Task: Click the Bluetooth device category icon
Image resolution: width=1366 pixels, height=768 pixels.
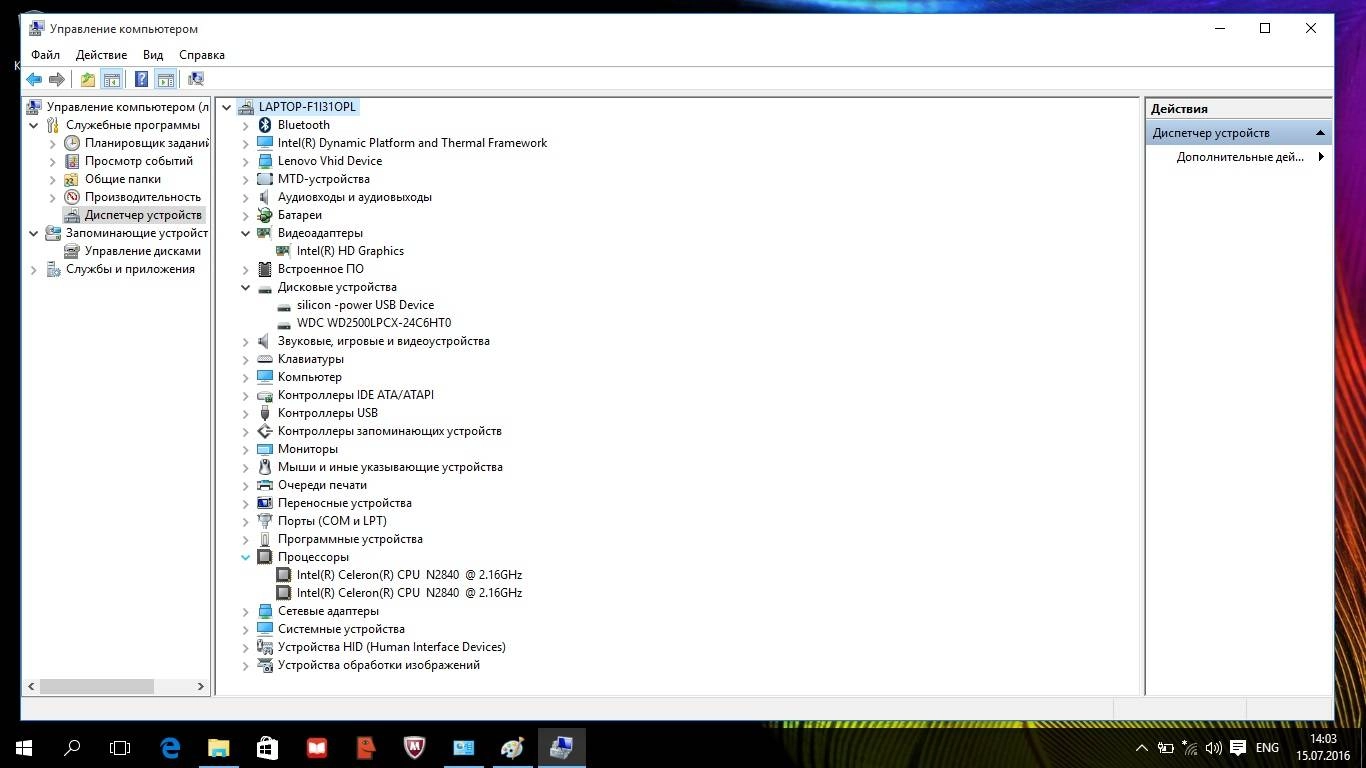Action: click(265, 125)
